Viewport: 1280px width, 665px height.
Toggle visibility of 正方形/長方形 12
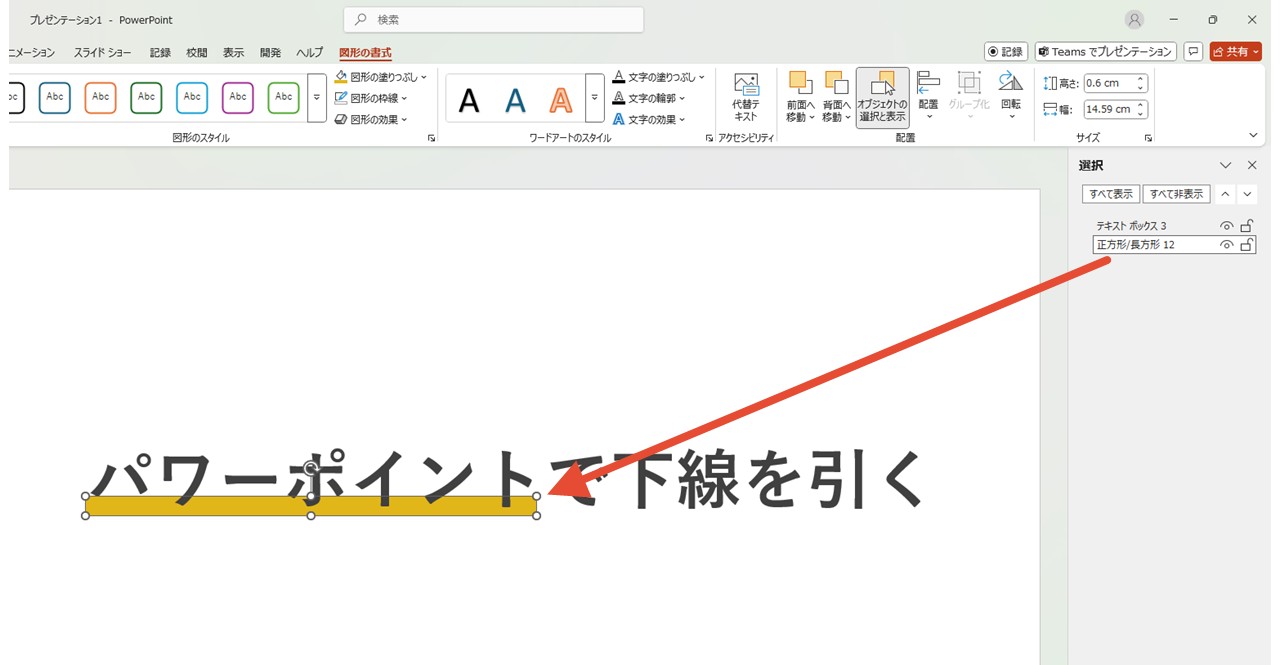tap(1226, 245)
